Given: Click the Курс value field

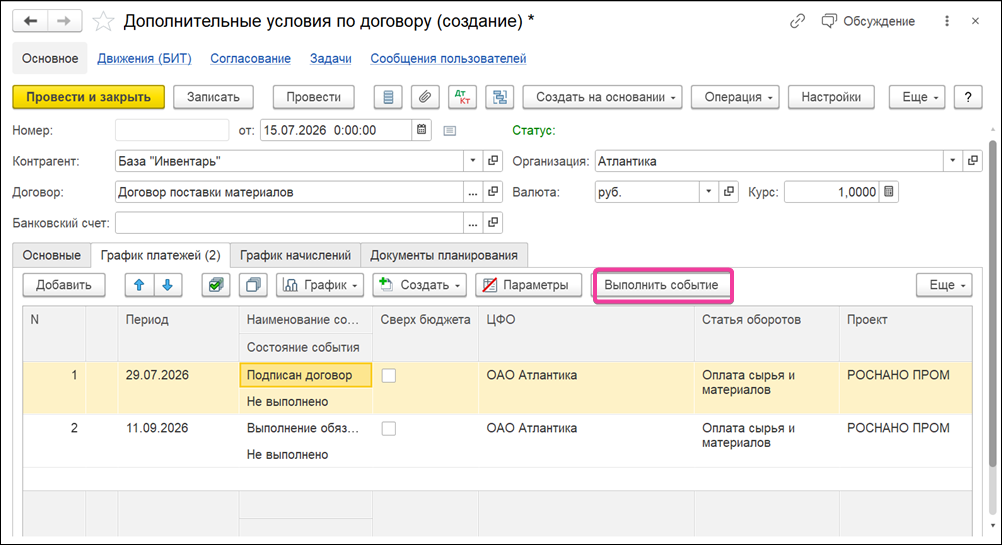Looking at the screenshot, I should pyautogui.click(x=831, y=192).
